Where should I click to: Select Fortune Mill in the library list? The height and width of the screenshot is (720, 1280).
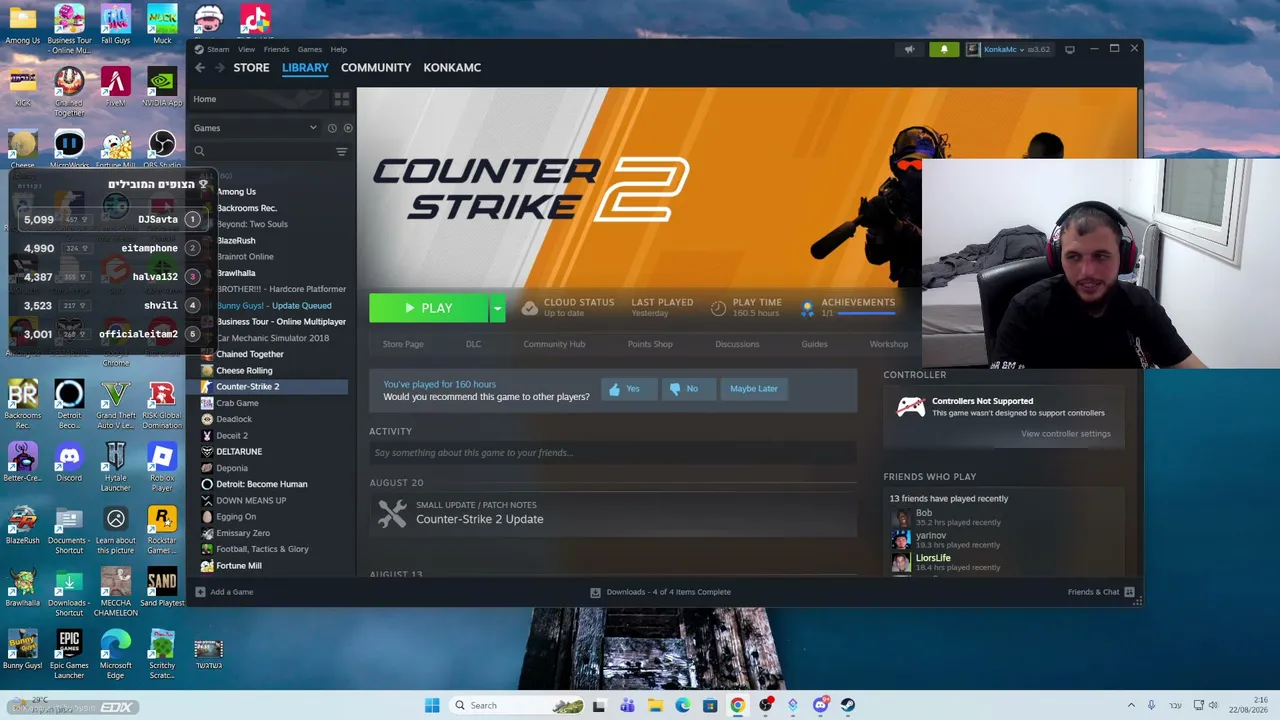point(239,566)
